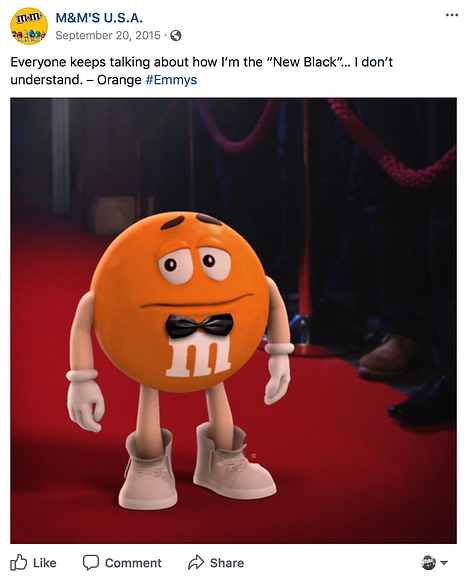
Task: Click Orange's black bow tie in photo
Action: 199,326
